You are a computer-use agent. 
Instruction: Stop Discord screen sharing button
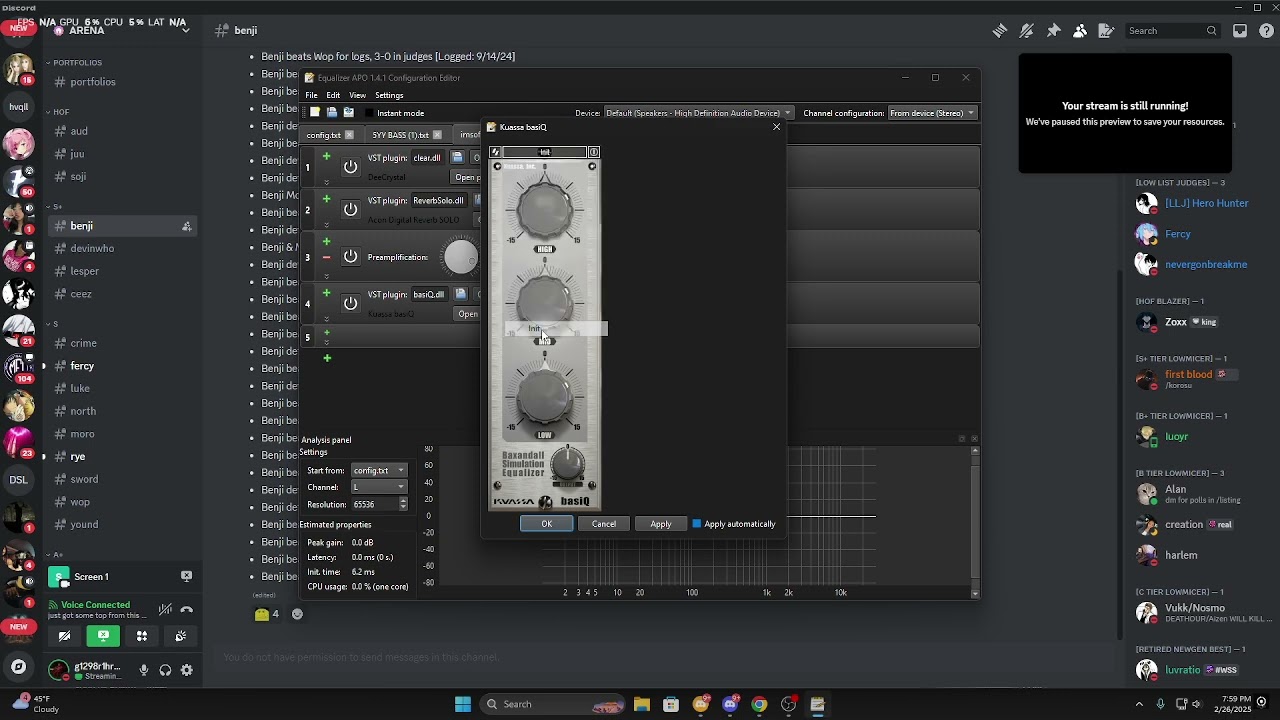pyautogui.click(x=103, y=636)
